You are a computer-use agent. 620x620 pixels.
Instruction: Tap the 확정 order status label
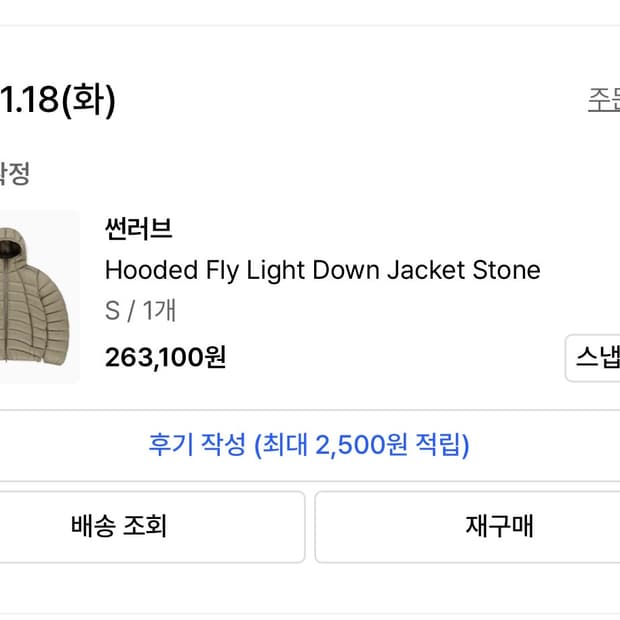point(14,174)
